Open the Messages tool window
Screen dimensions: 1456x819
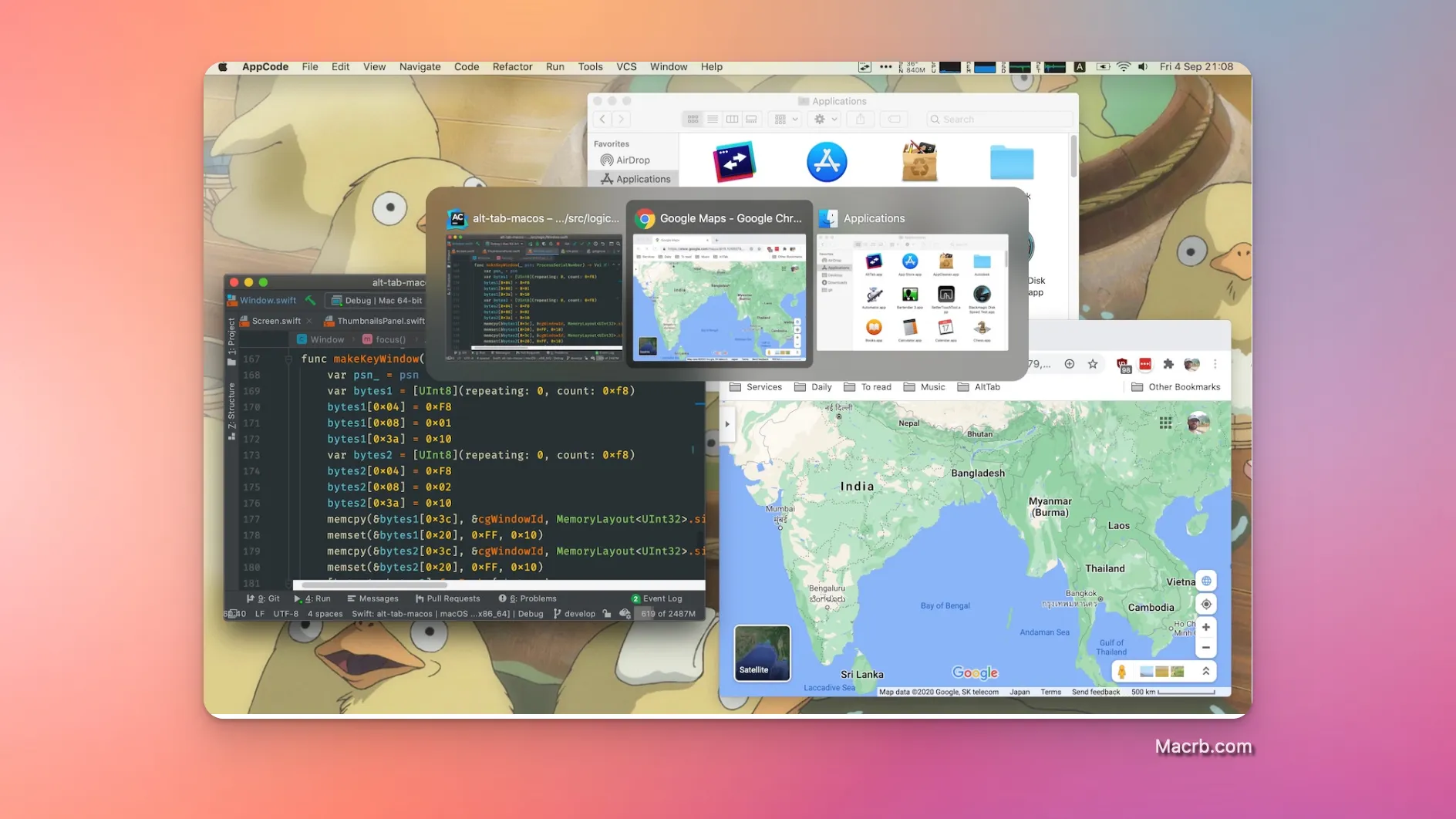click(x=372, y=598)
